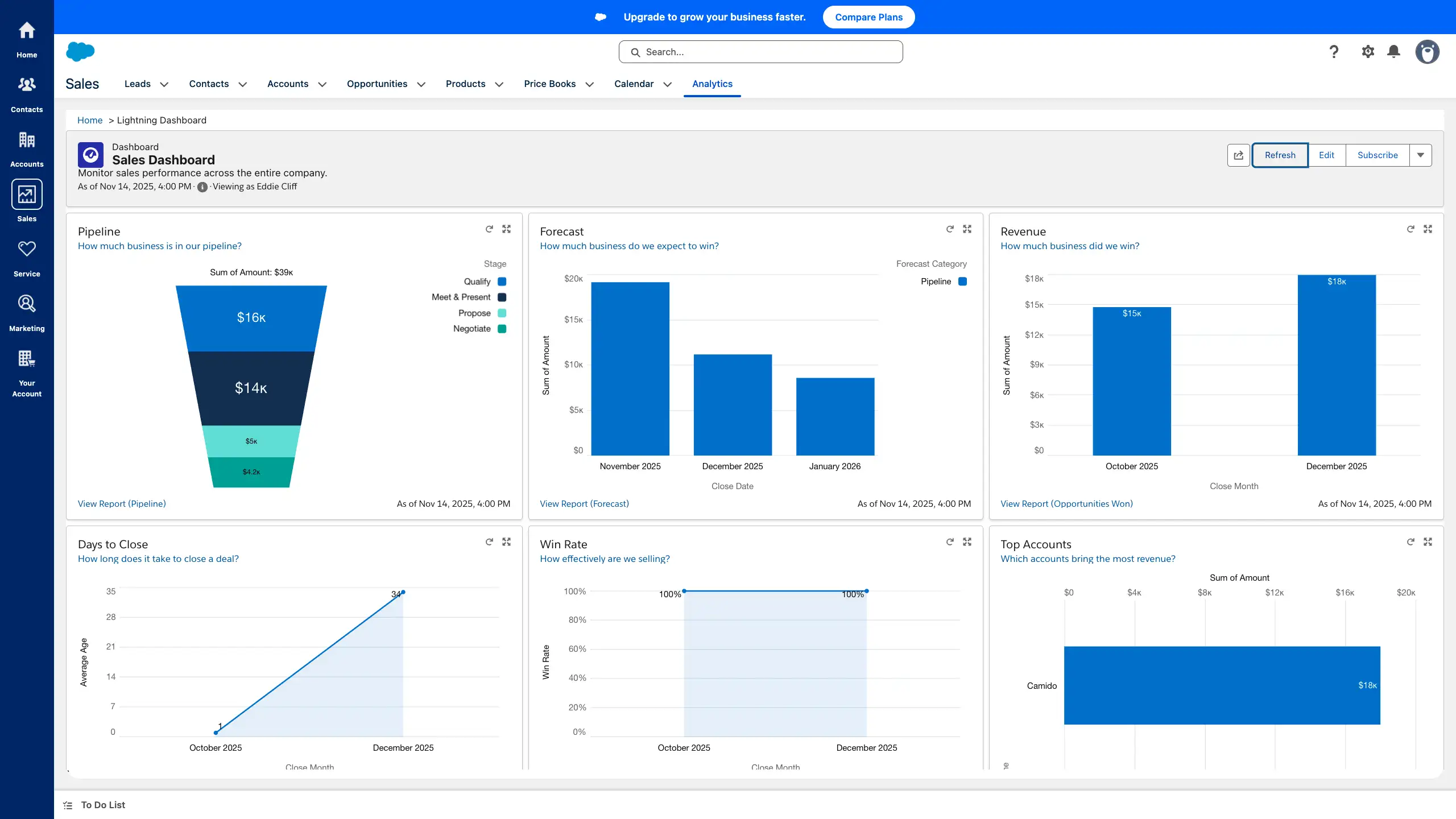Open View Report (Opportunities Won) link
Image resolution: width=1456 pixels, height=819 pixels.
coord(1066,503)
